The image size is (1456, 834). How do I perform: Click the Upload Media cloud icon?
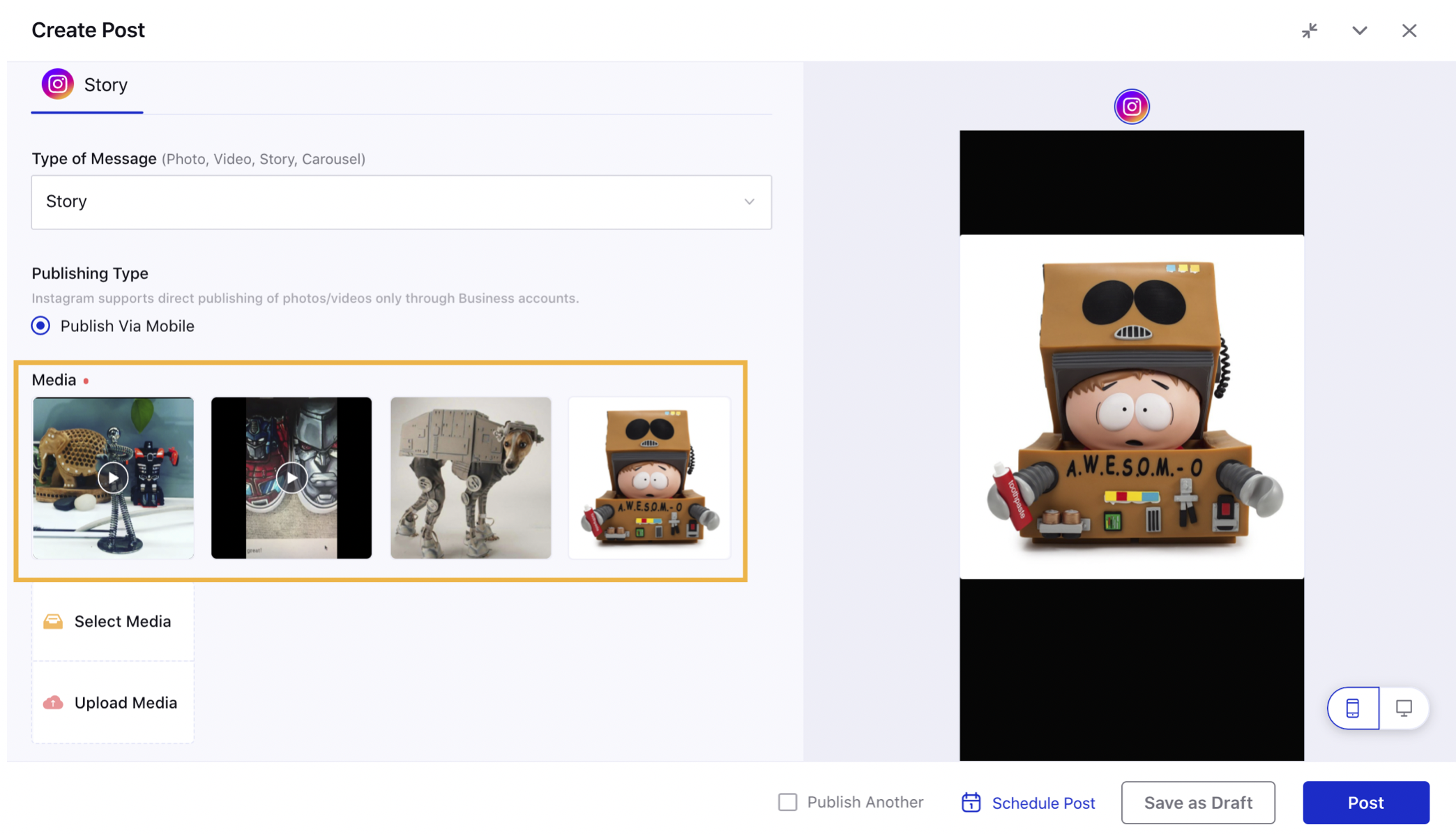coord(53,703)
